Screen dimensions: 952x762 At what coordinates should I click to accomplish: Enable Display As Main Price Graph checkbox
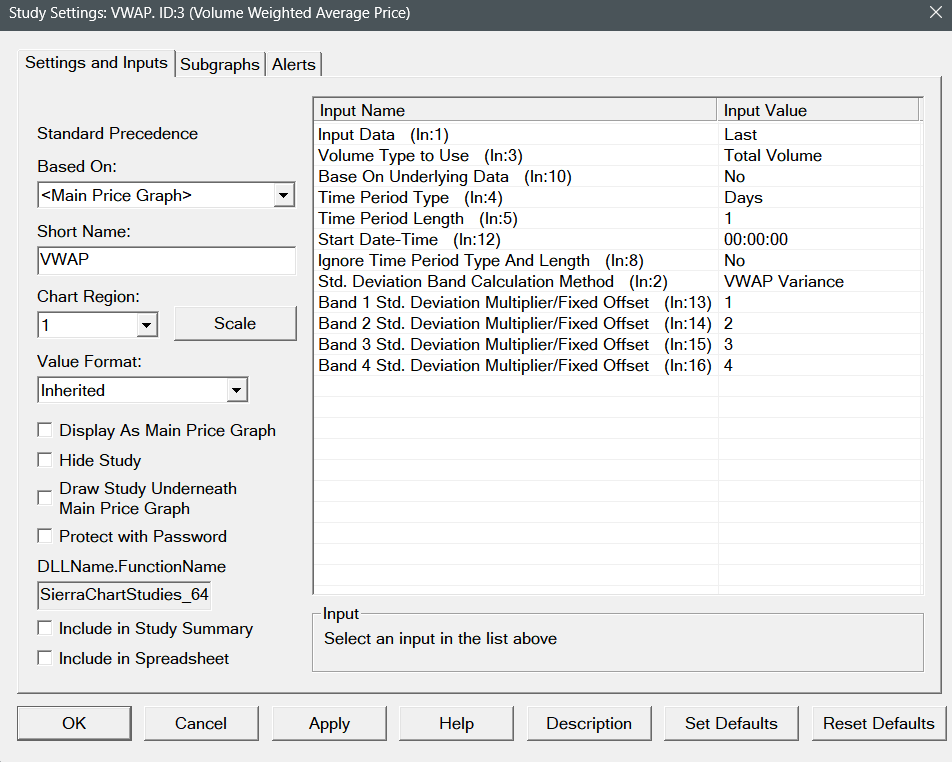[x=45, y=430]
